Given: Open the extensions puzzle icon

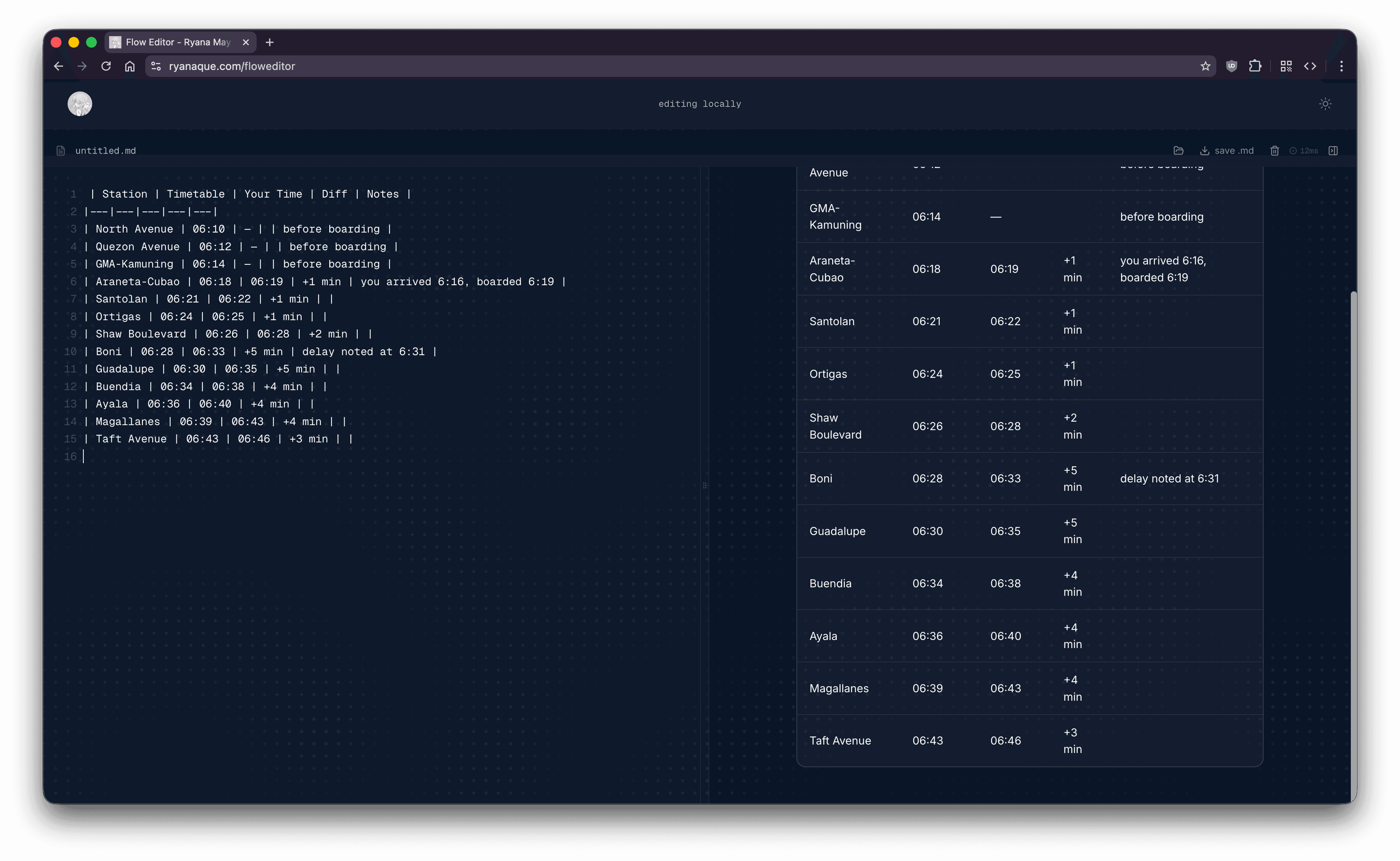Looking at the screenshot, I should 1255,66.
